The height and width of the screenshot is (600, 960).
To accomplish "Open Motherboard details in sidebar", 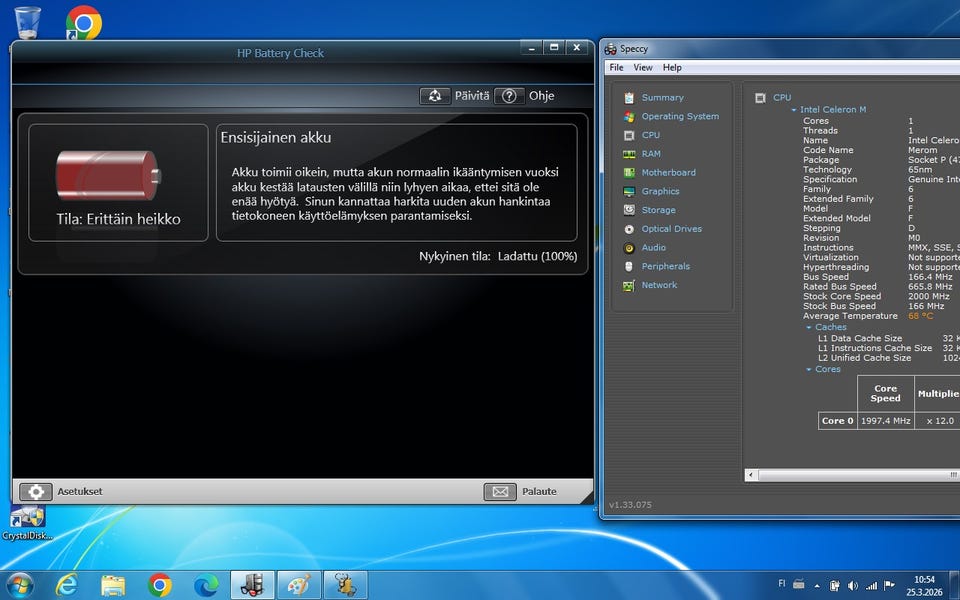I will [x=668, y=173].
